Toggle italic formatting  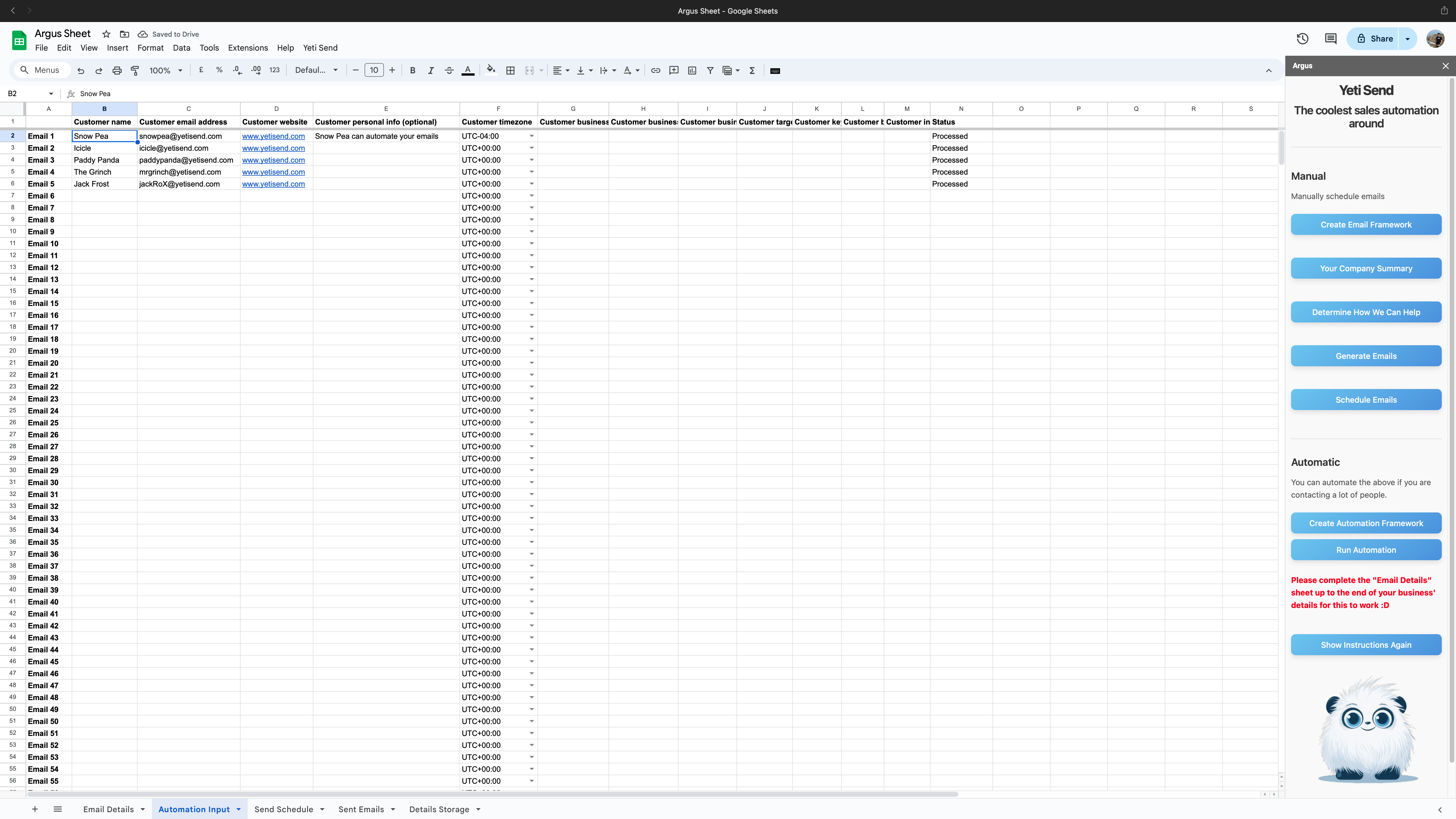(x=431, y=71)
